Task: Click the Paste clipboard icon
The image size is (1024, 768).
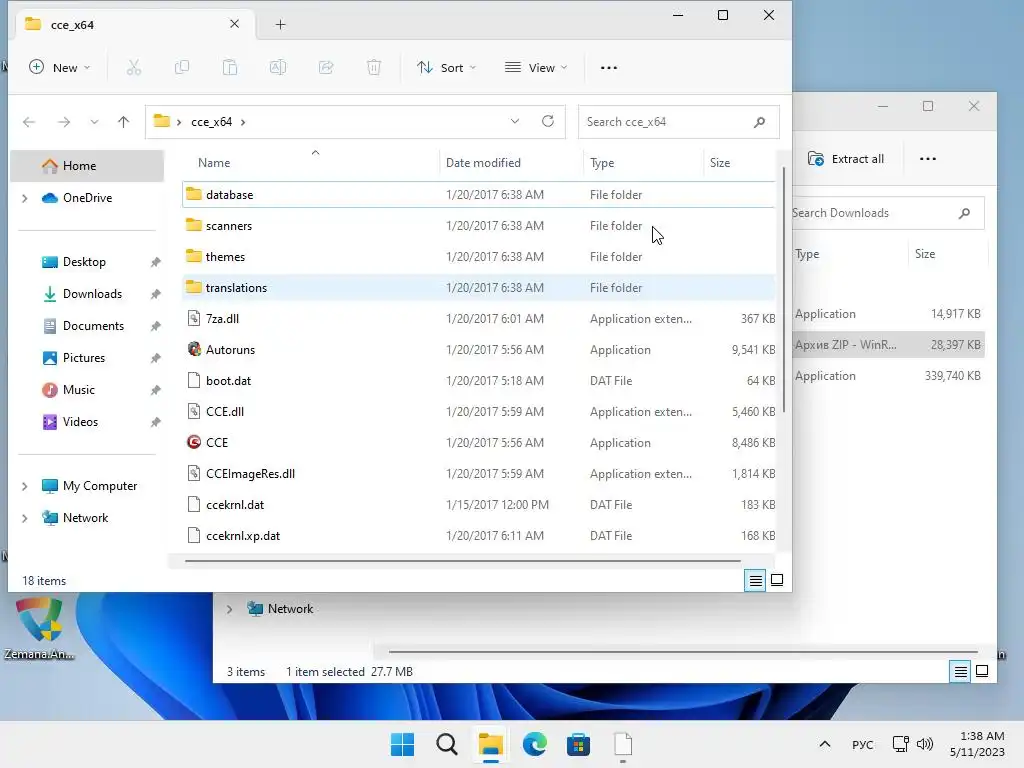Action: tap(230, 67)
